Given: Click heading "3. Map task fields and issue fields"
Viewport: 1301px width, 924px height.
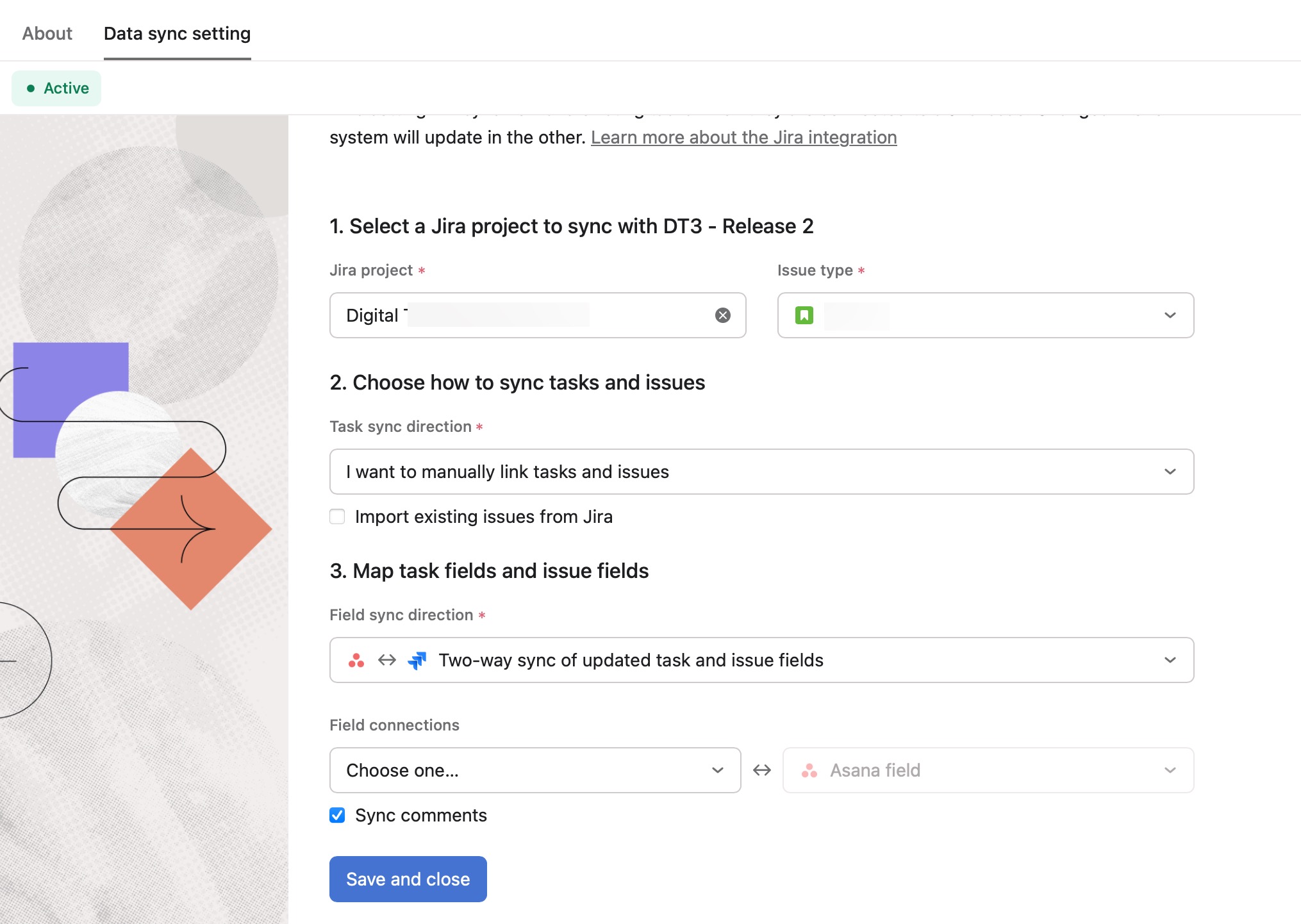Looking at the screenshot, I should (489, 571).
